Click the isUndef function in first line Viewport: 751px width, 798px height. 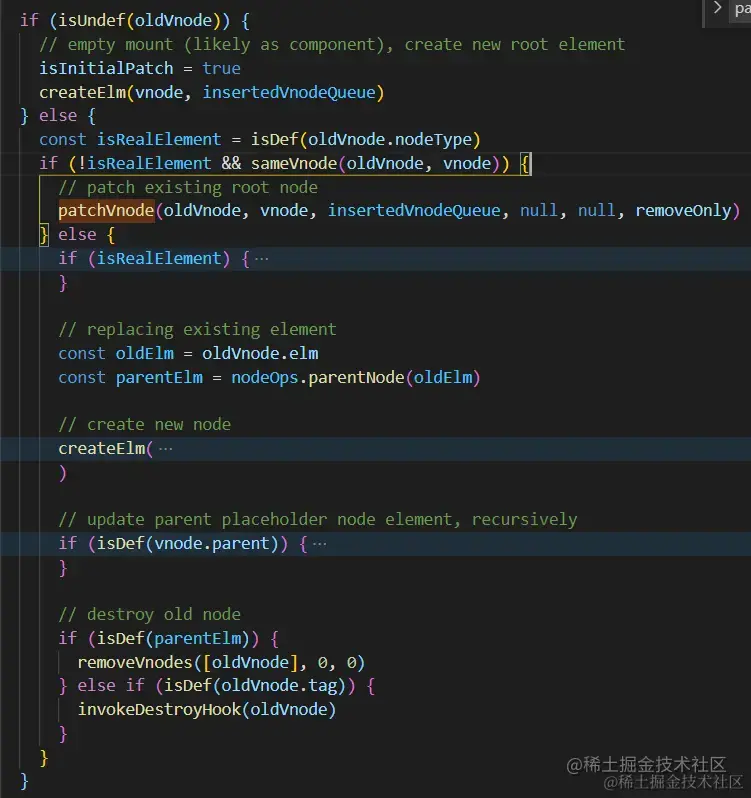click(x=92, y=20)
